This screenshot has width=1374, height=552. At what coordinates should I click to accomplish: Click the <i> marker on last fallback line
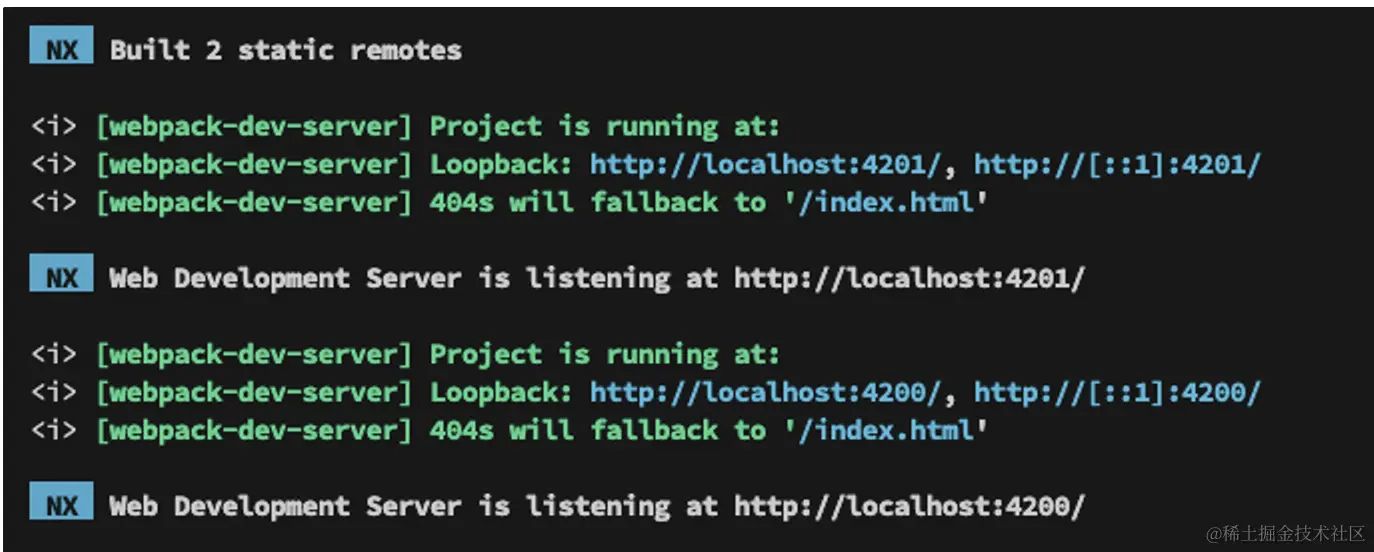[x=55, y=430]
